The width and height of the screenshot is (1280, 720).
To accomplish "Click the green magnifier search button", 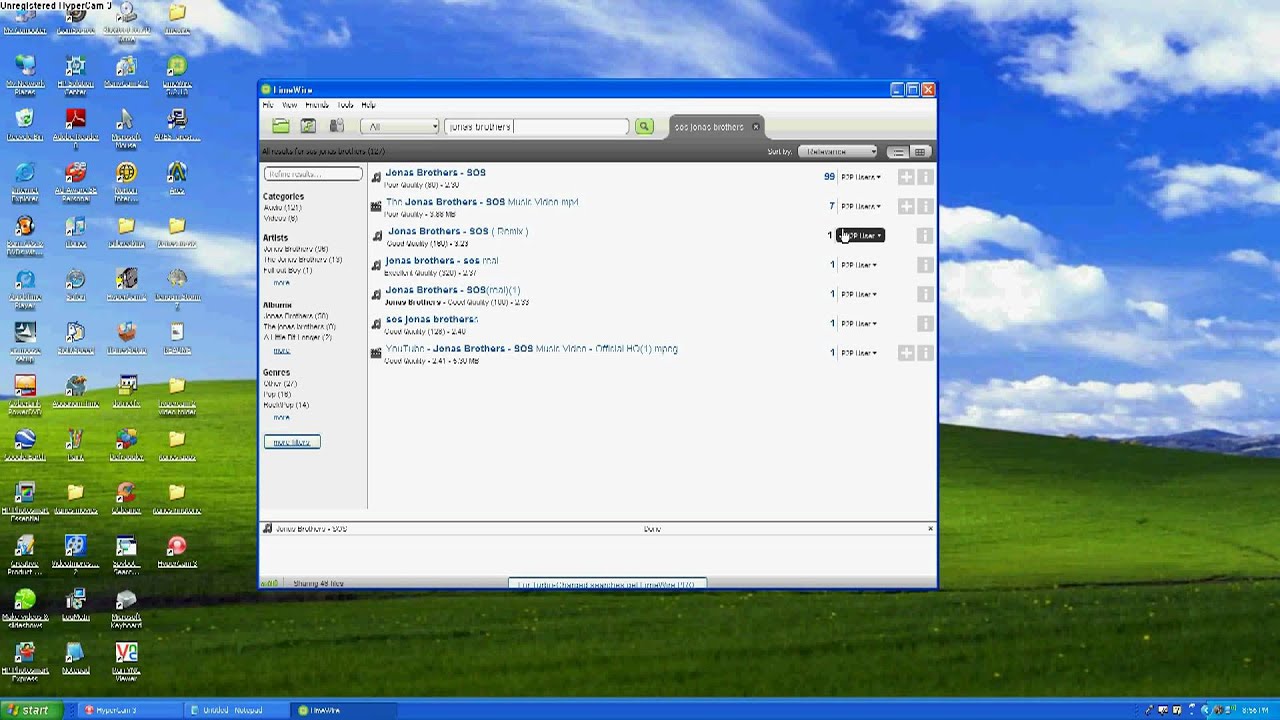I will (644, 126).
